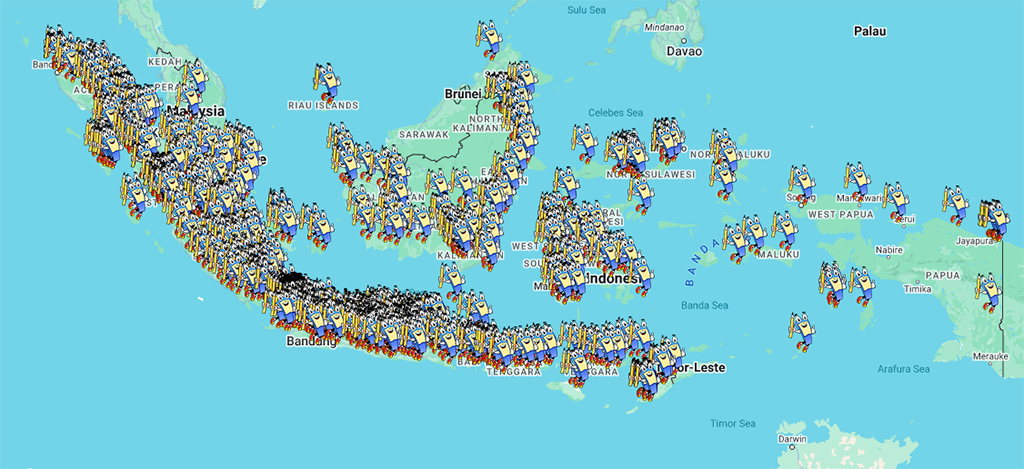Click the mascot marker over Manokwari

(857, 181)
